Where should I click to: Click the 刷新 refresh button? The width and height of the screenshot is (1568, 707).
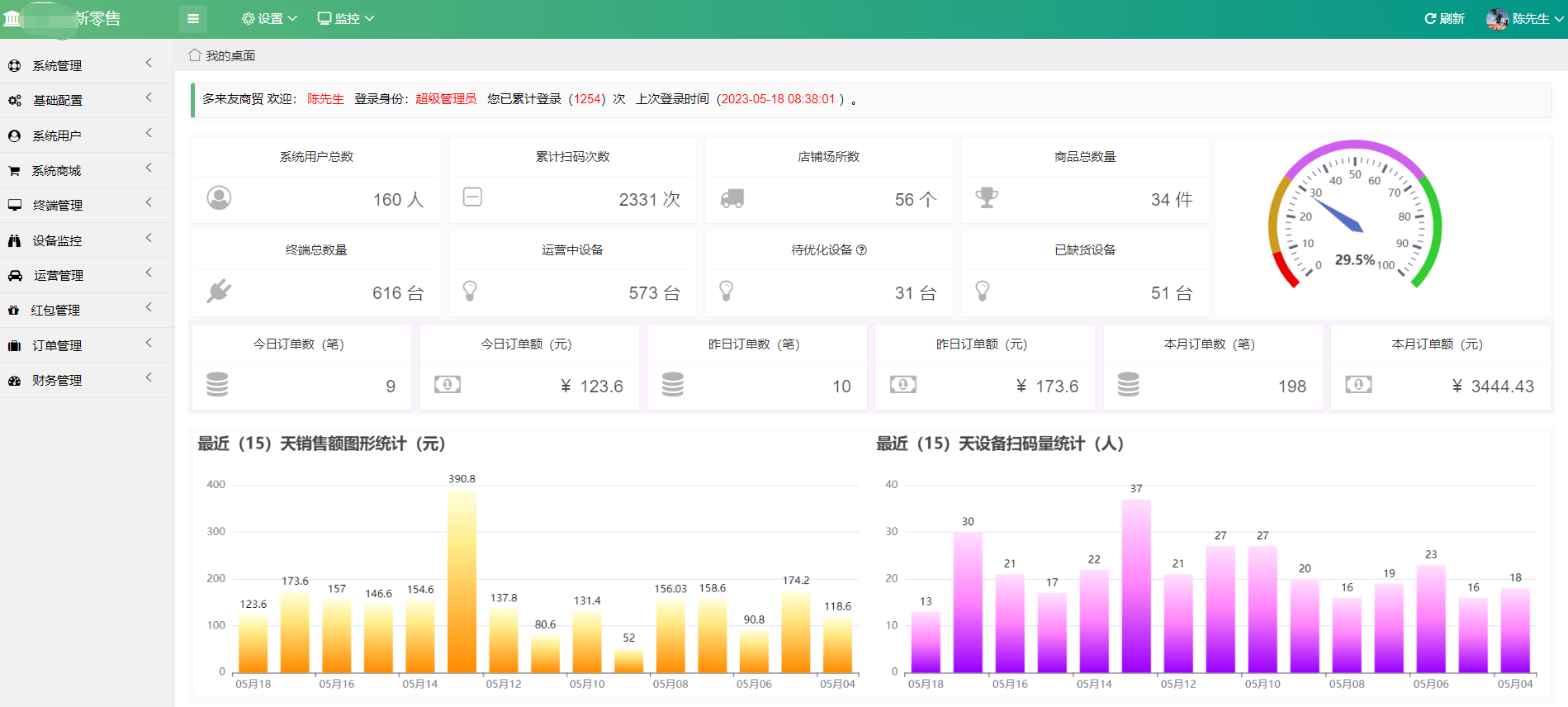pyautogui.click(x=1444, y=19)
